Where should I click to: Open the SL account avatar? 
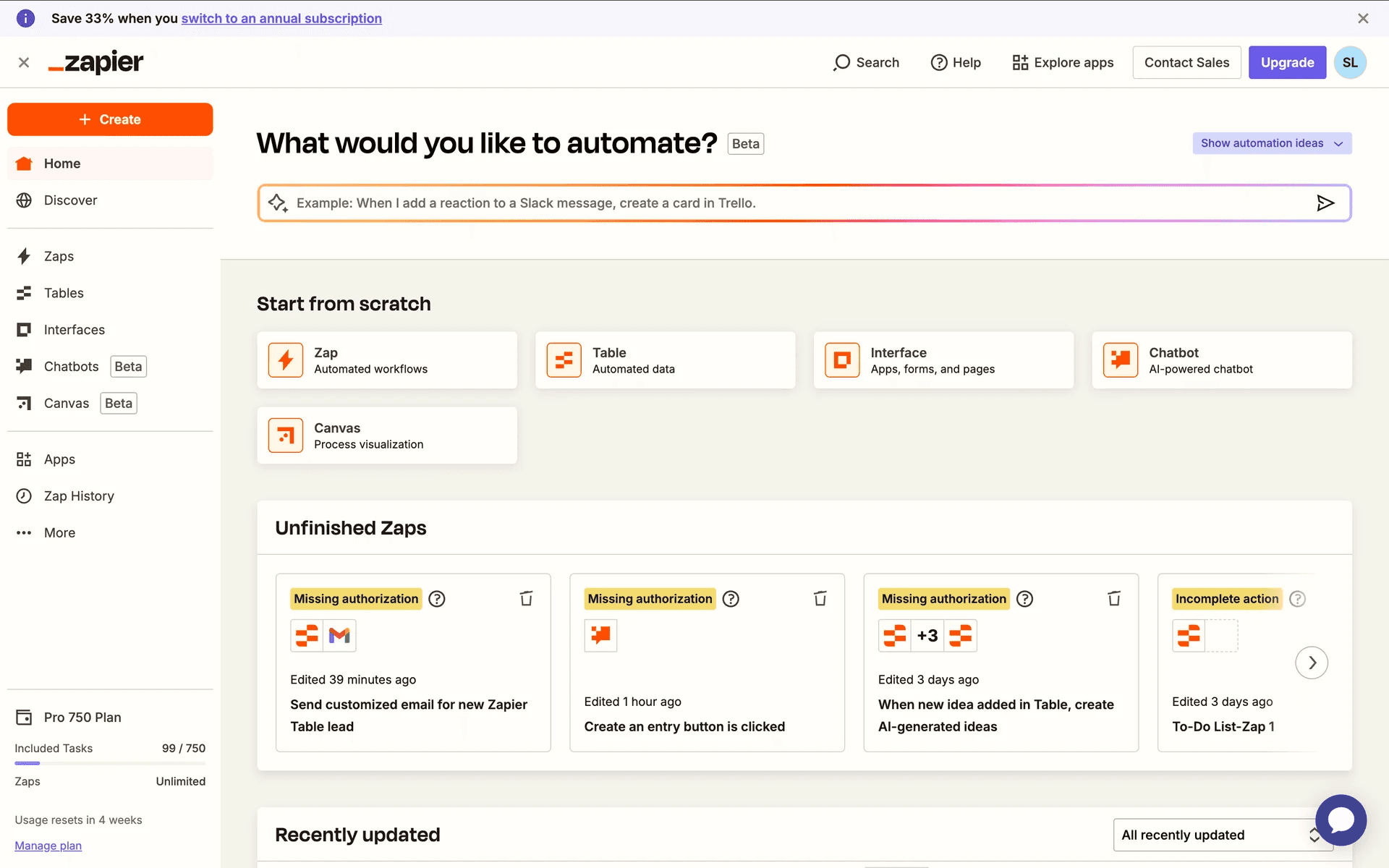(1350, 63)
